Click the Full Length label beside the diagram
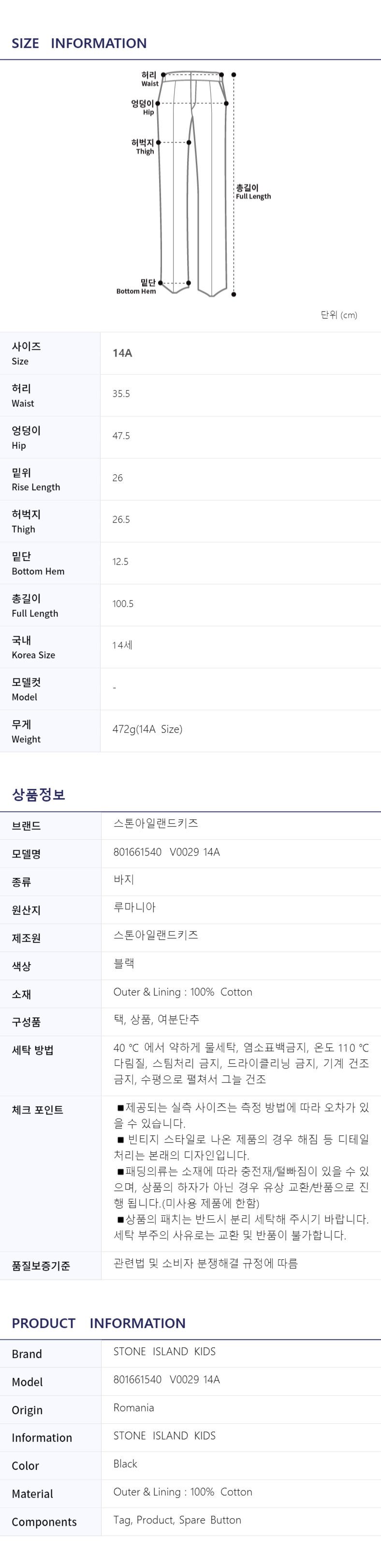381x1568 pixels. click(253, 192)
